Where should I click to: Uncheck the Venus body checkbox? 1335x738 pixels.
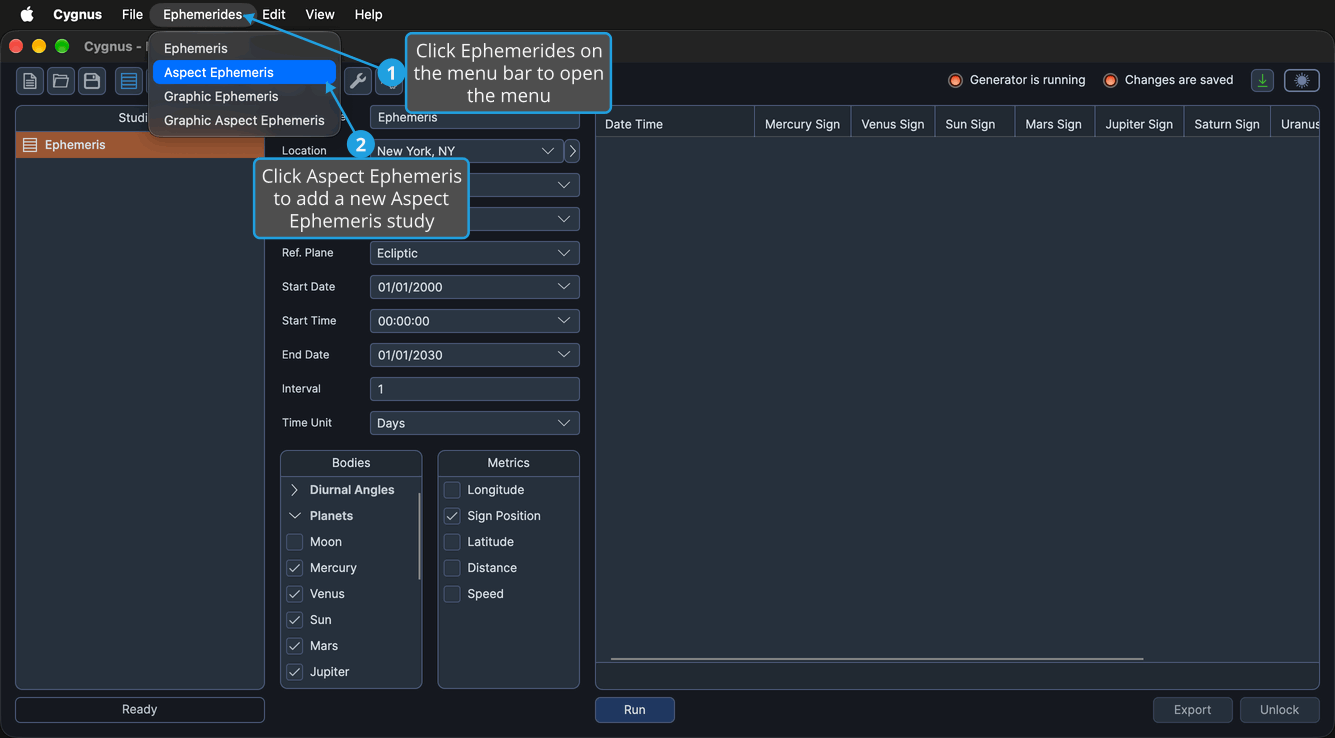295,594
